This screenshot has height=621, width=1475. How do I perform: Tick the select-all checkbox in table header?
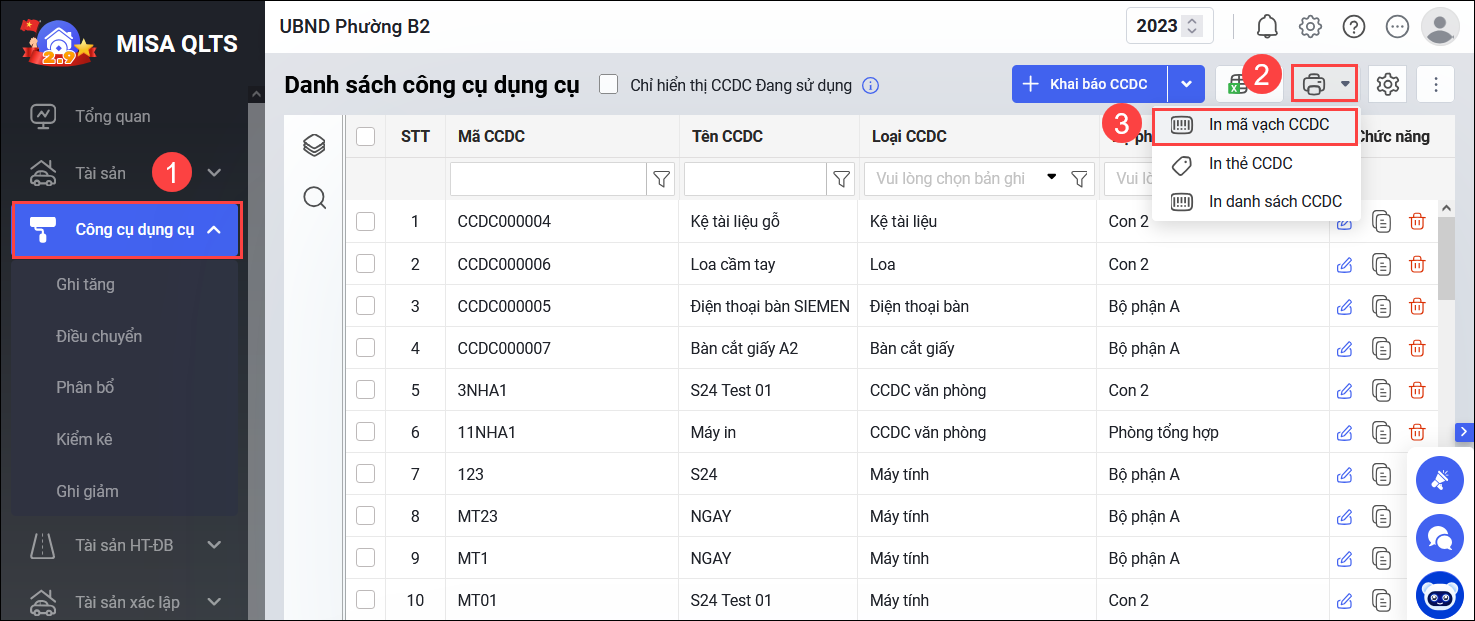point(366,137)
